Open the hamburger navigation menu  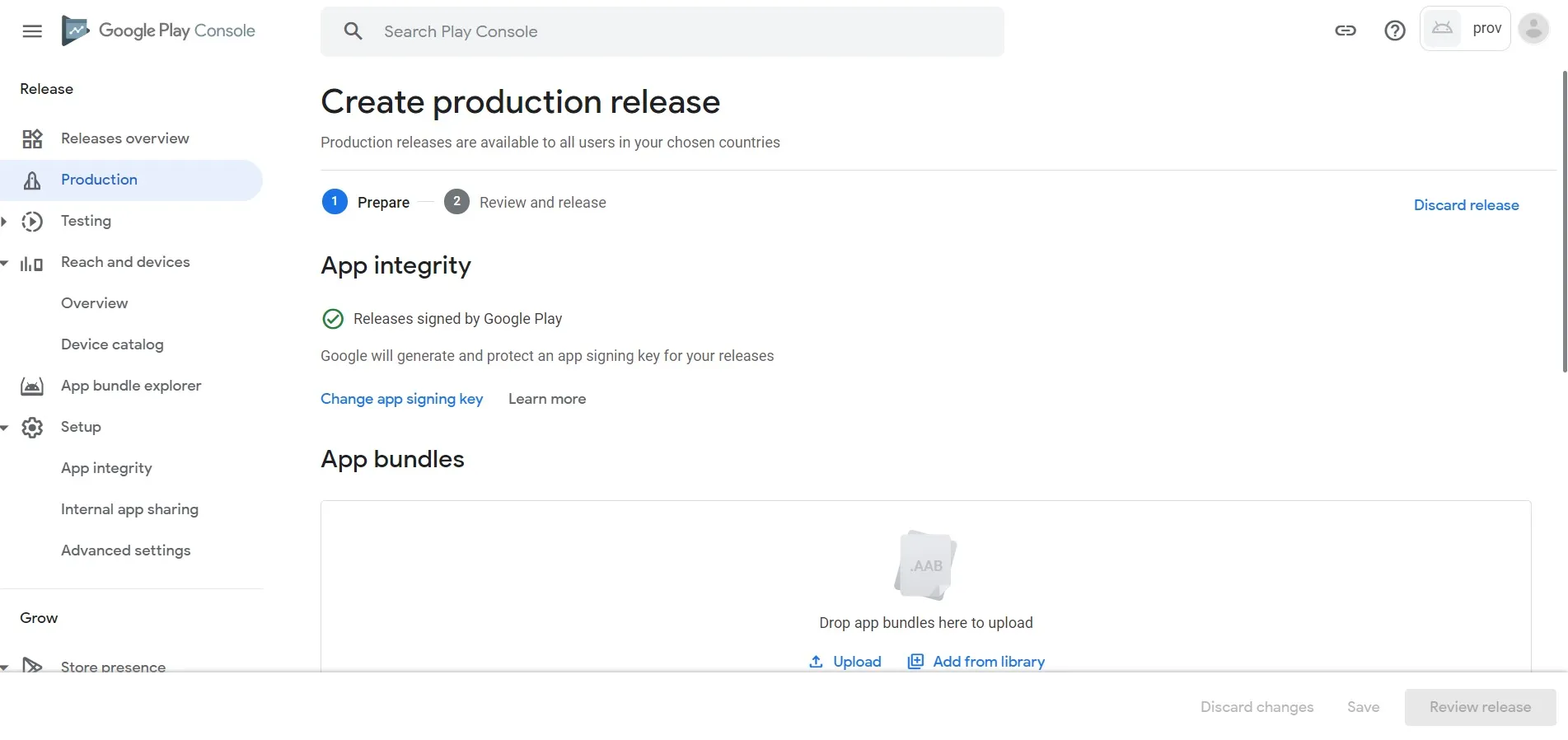tap(32, 31)
